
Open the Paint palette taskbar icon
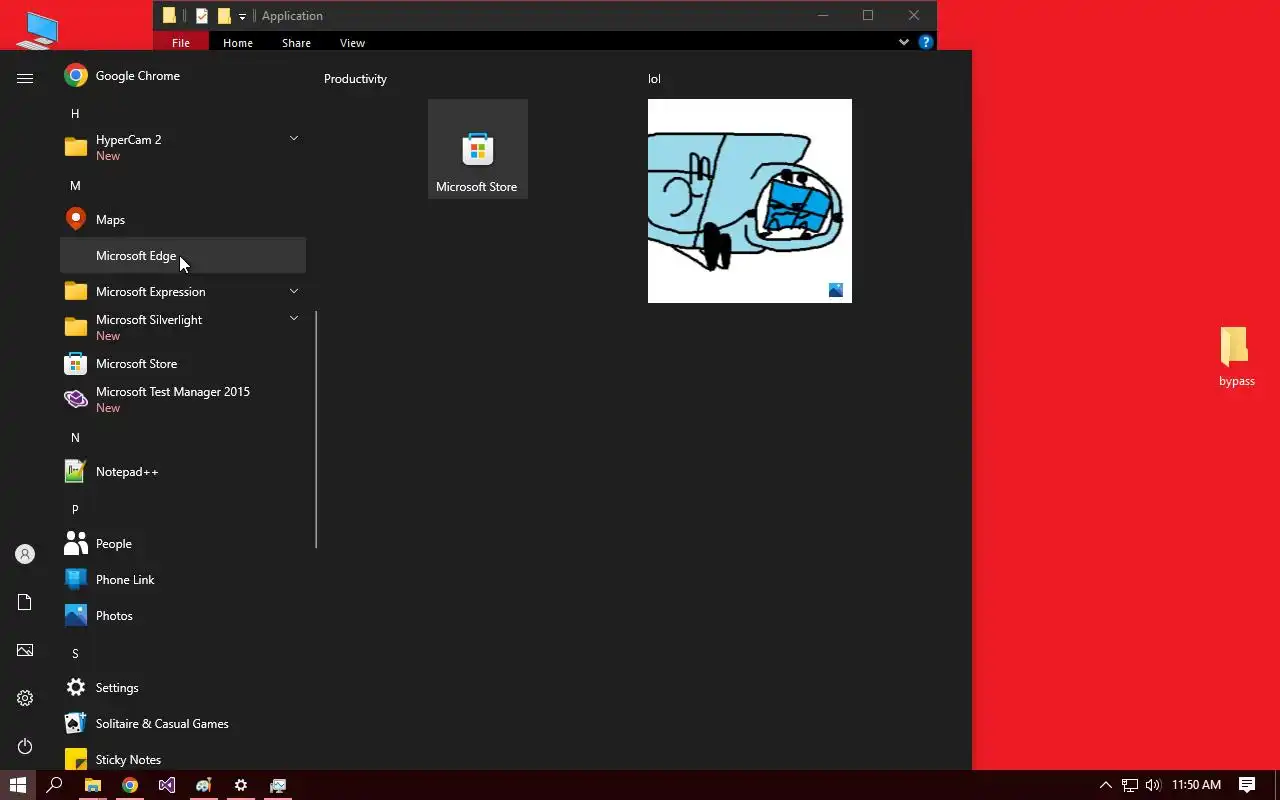[204, 785]
